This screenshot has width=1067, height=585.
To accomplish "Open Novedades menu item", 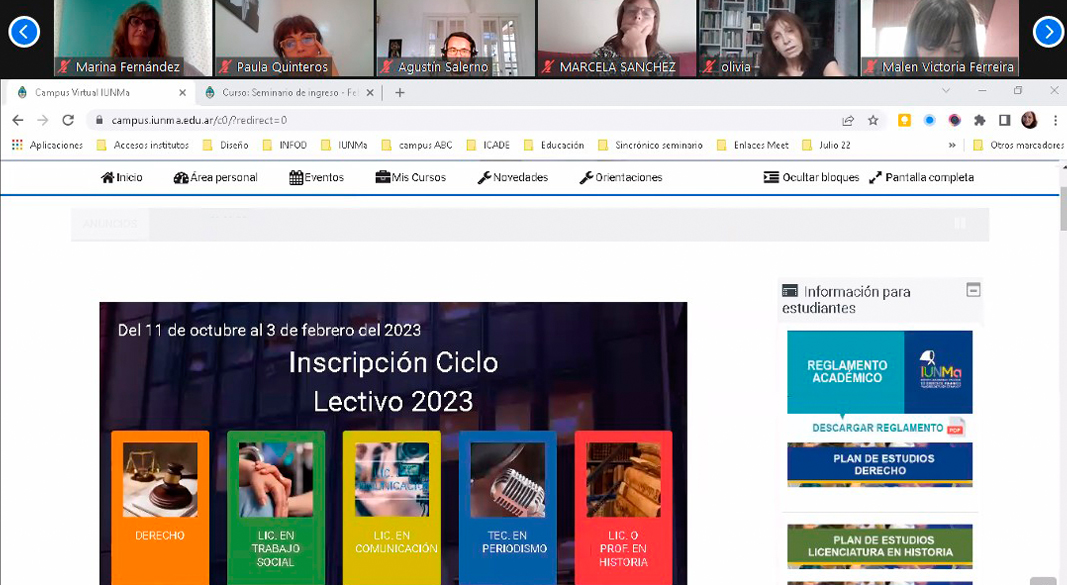I will point(512,178).
